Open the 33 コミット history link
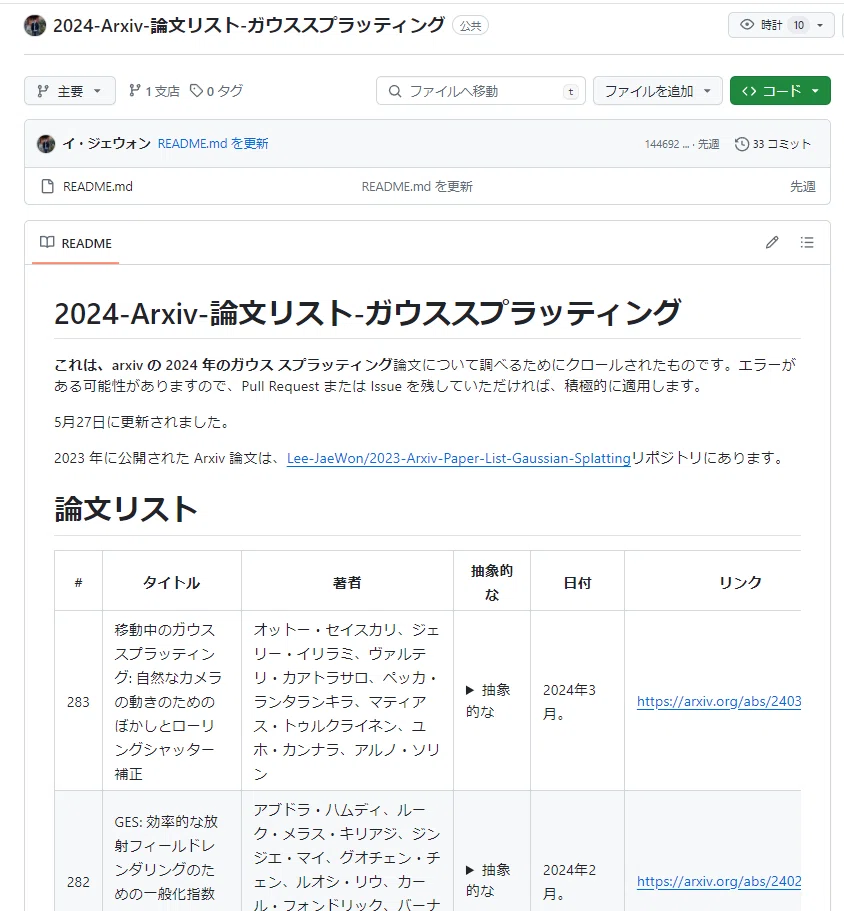 click(x=773, y=144)
